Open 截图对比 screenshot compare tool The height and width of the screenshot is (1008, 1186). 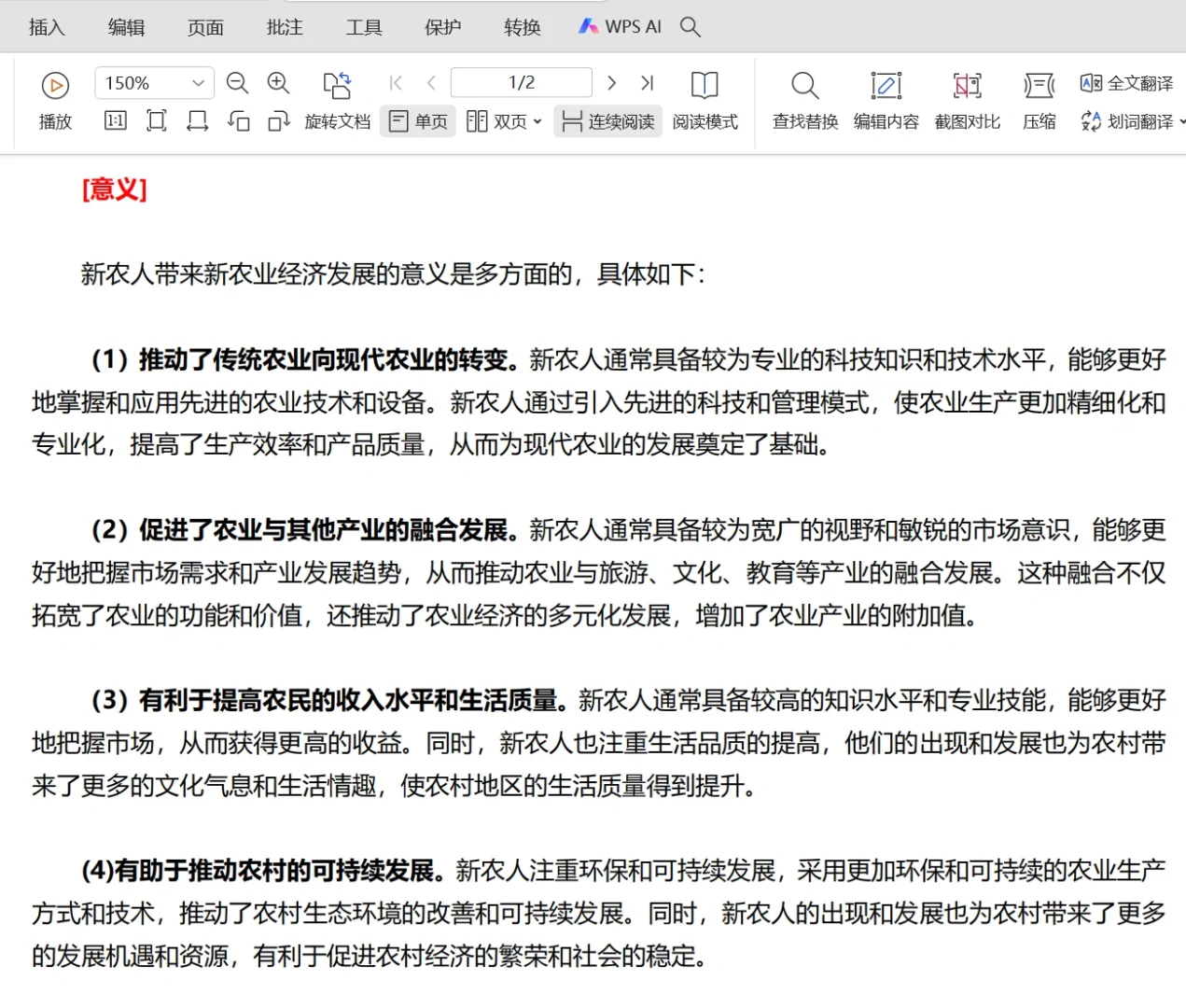968,101
